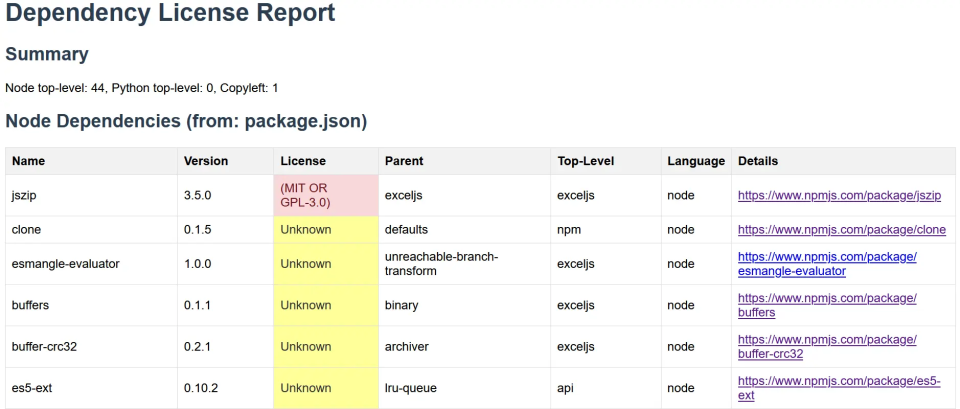The height and width of the screenshot is (409, 960).
Task: Click the Version column header
Action: (x=206, y=161)
